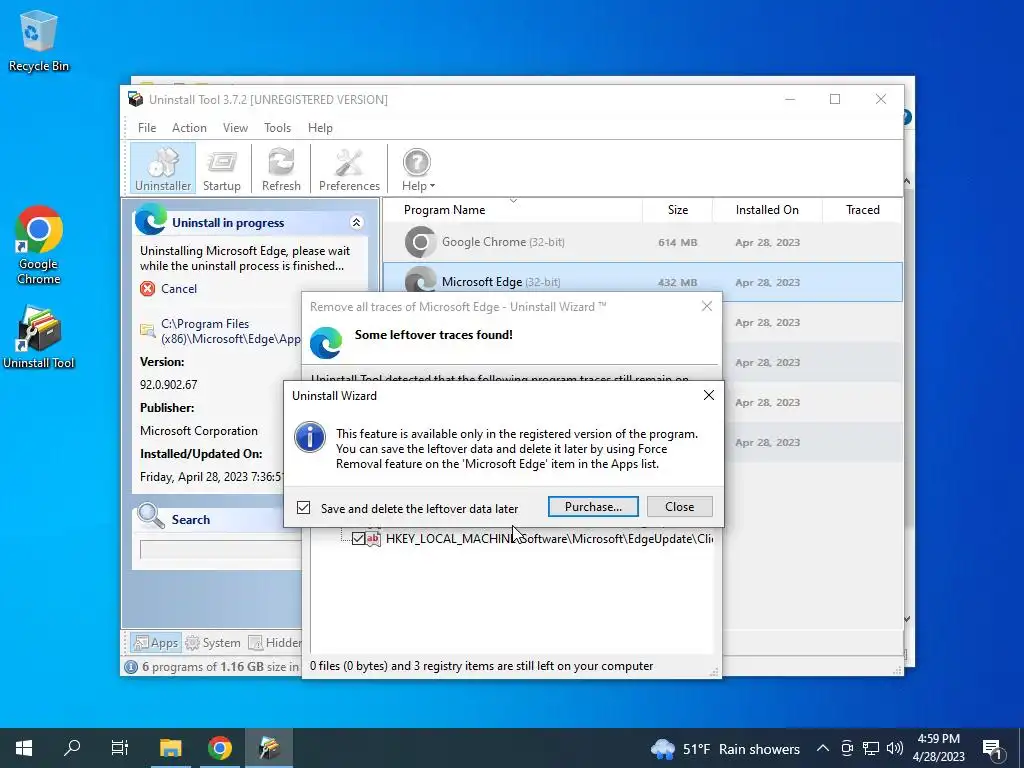Open the Tools menu
Image resolution: width=1024 pixels, height=768 pixels.
point(278,128)
